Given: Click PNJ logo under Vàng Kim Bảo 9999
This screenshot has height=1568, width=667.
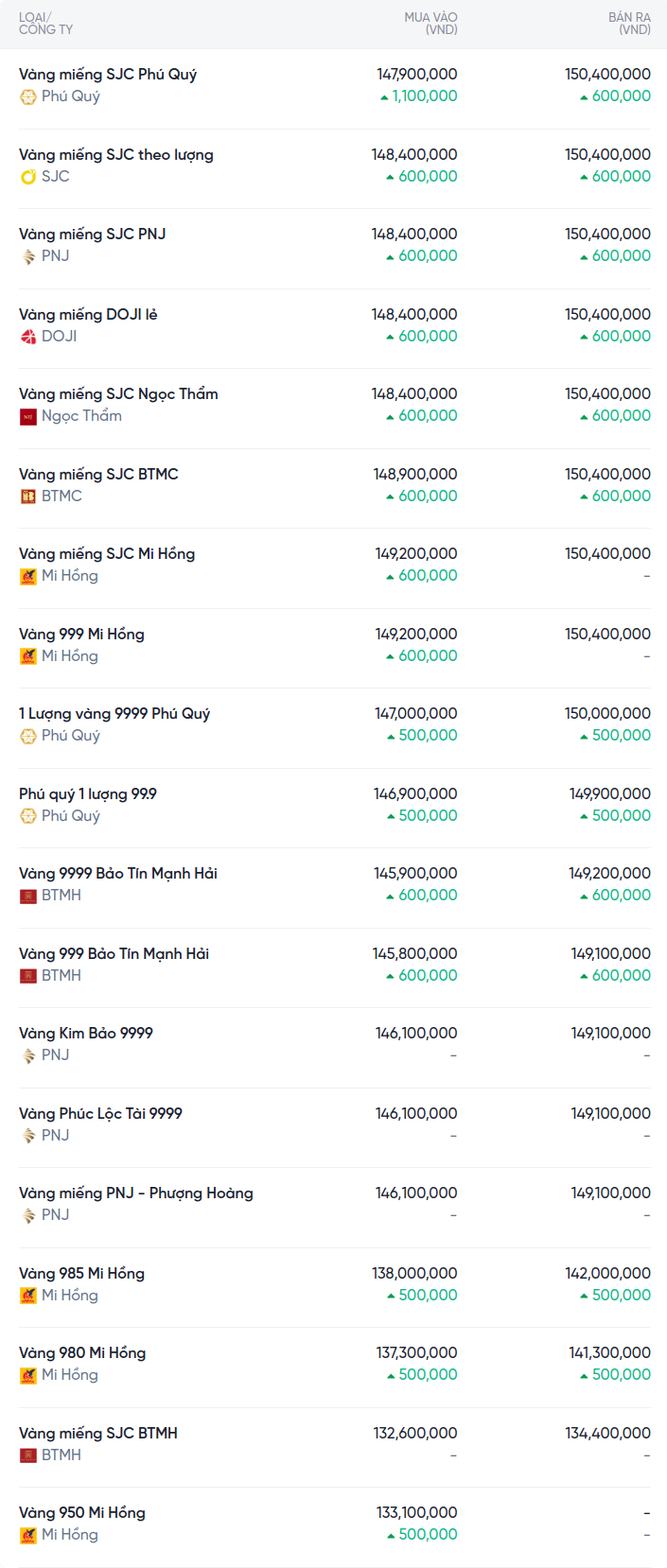Looking at the screenshot, I should [28, 1055].
